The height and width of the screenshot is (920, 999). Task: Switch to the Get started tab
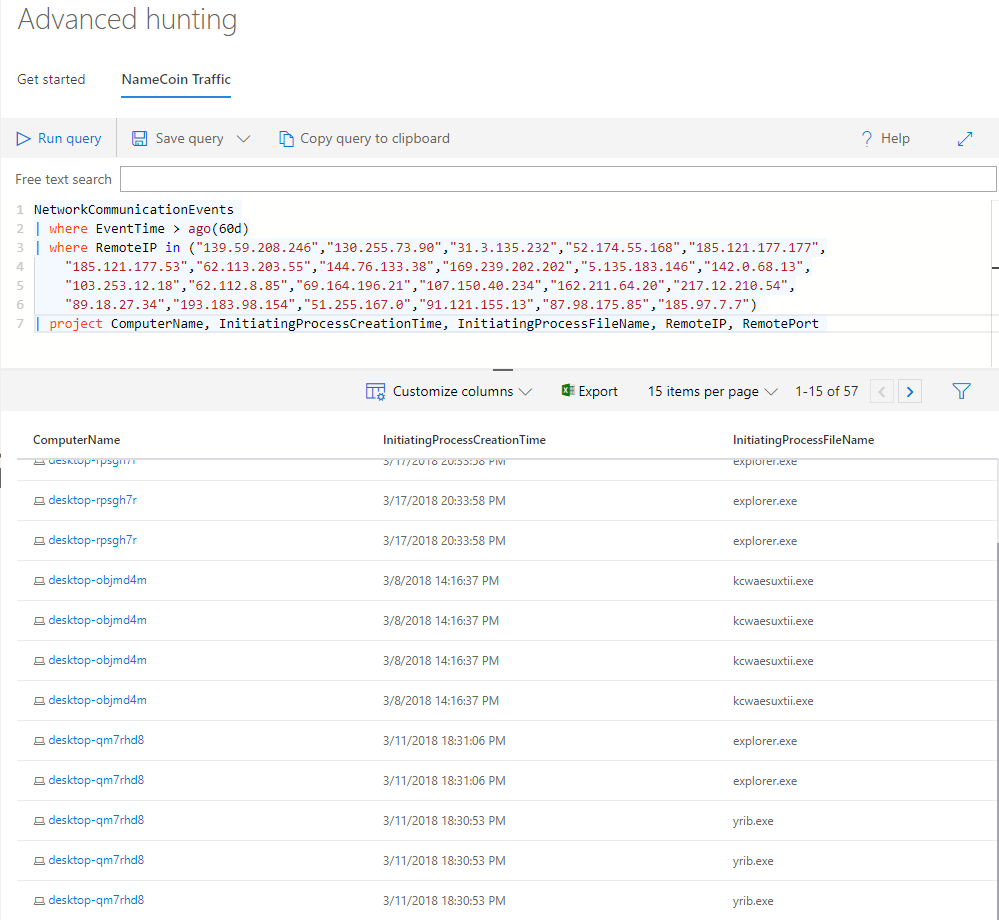click(51, 79)
